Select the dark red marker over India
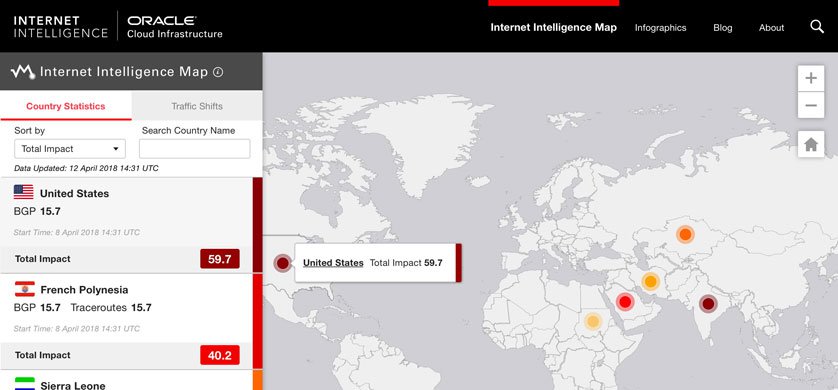 click(x=708, y=304)
